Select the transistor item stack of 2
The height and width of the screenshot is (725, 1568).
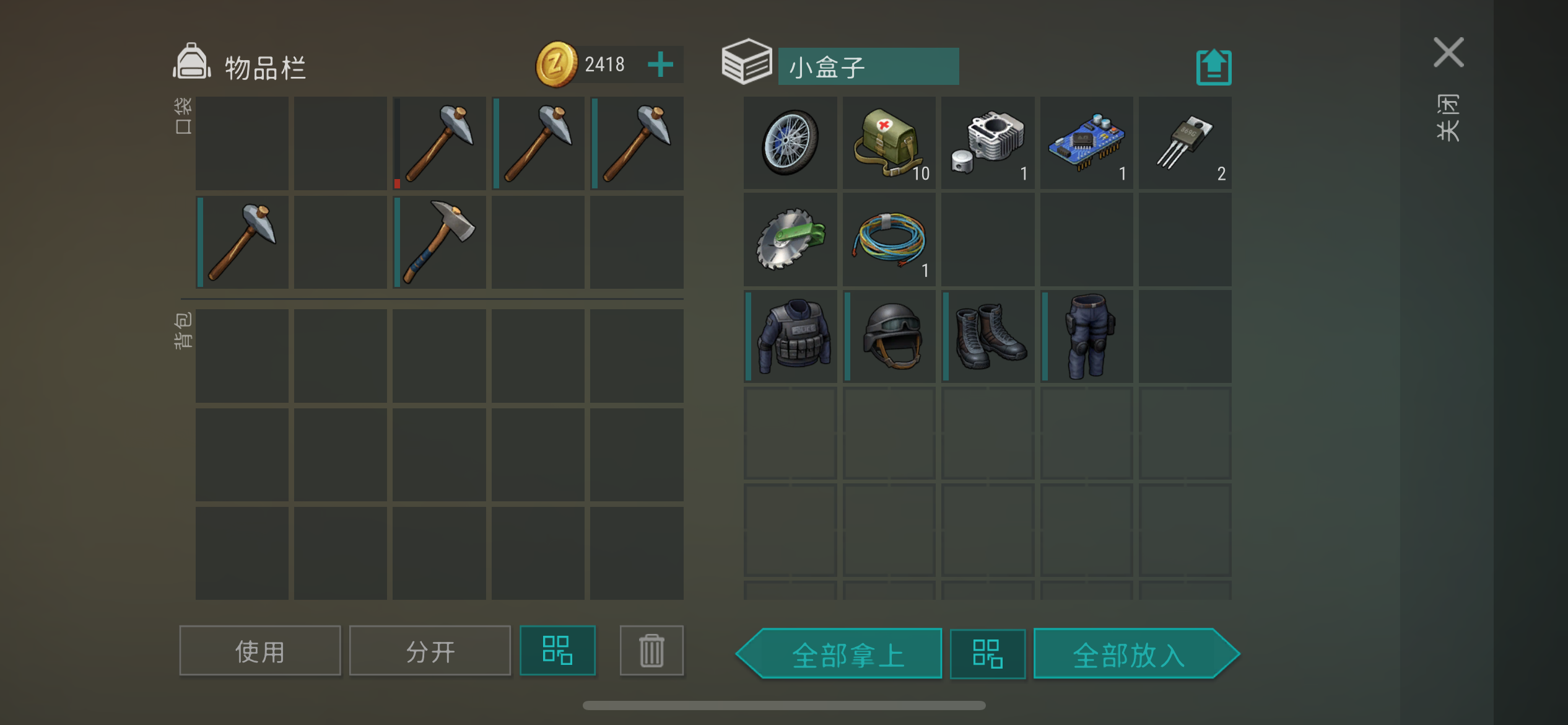pyautogui.click(x=1185, y=143)
